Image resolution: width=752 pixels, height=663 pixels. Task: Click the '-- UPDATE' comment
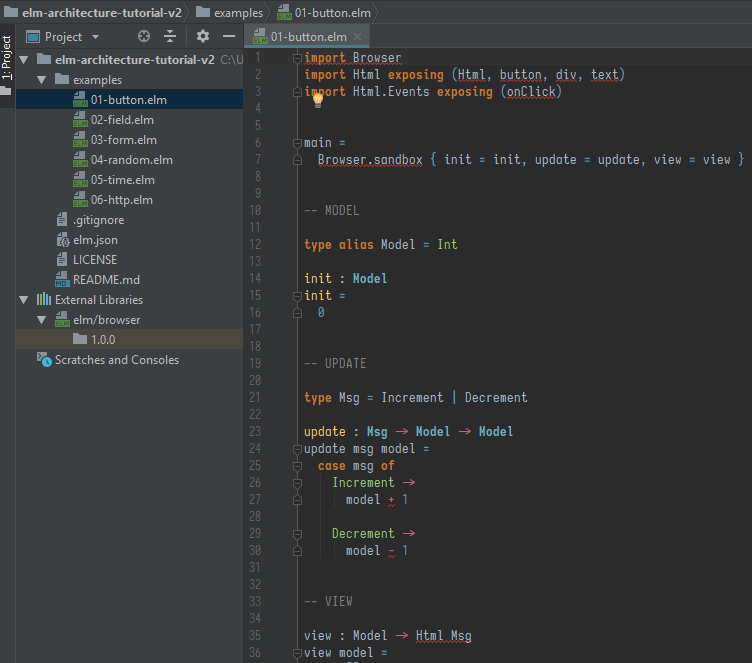335,364
